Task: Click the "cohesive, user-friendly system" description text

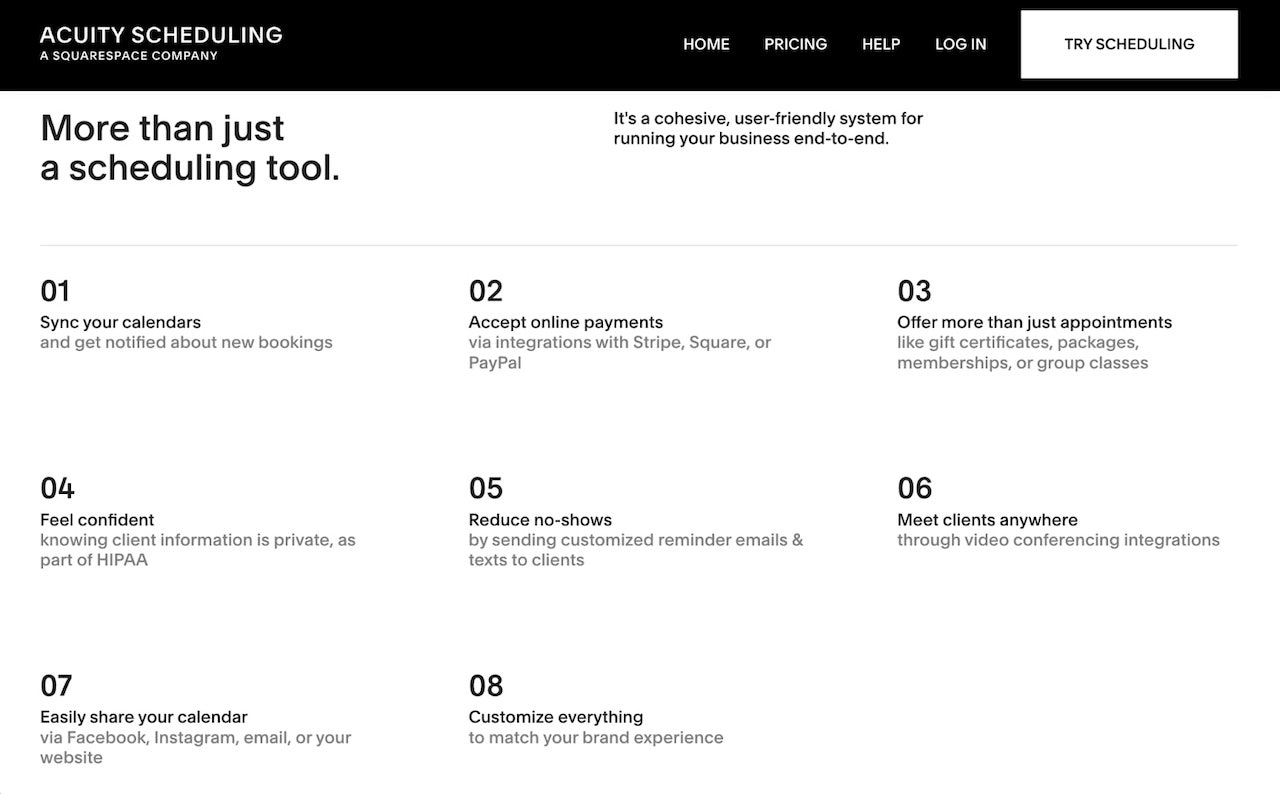Action: [x=768, y=128]
